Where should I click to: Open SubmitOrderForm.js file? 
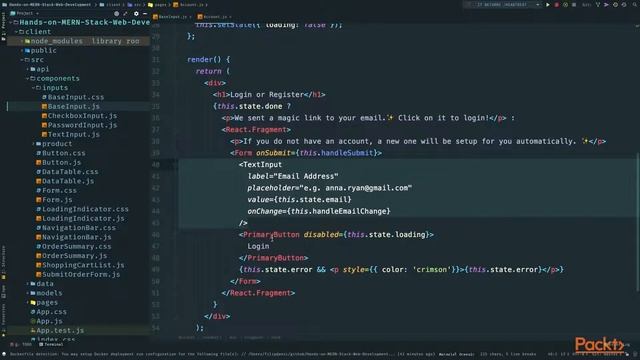(78, 275)
